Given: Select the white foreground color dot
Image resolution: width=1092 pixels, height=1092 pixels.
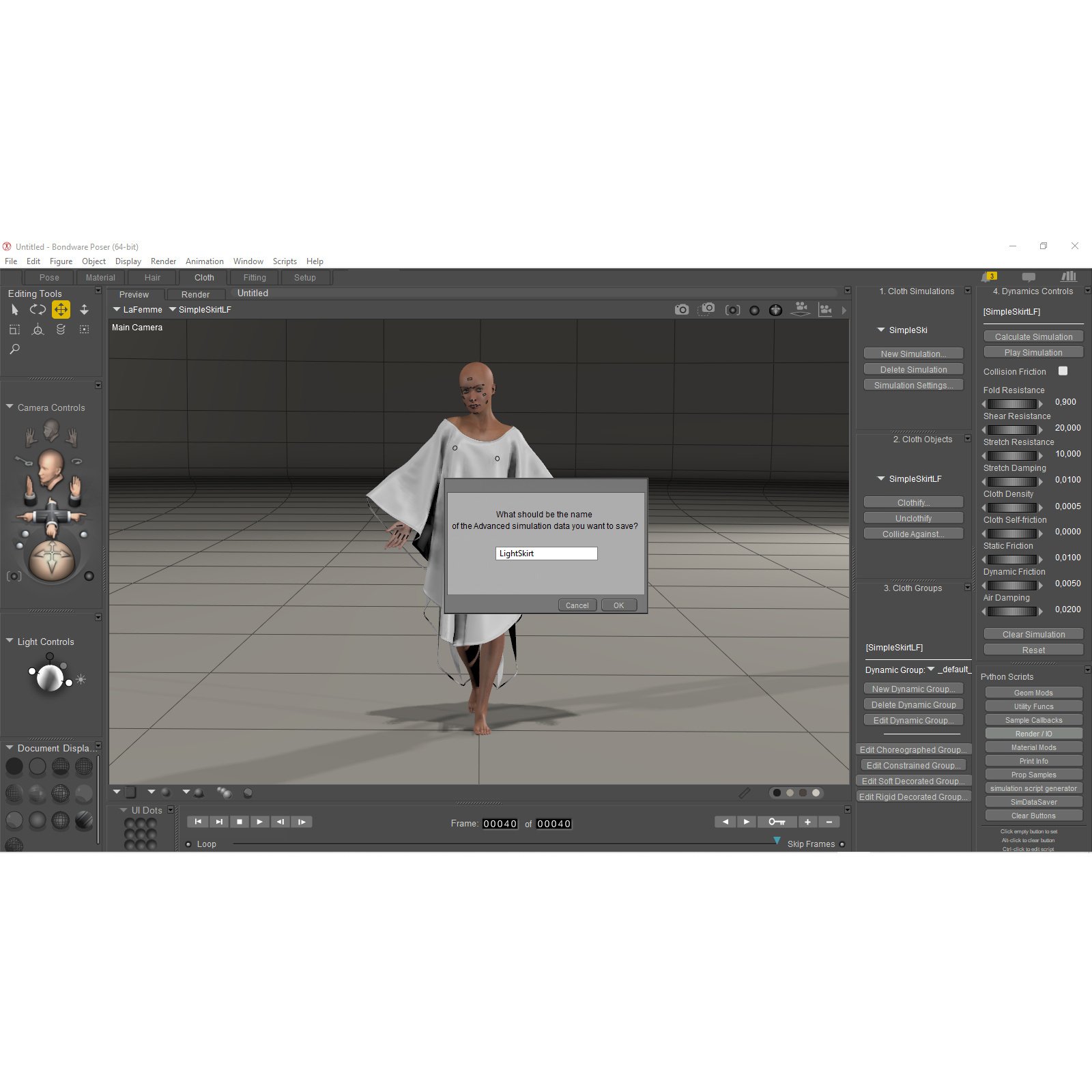Looking at the screenshot, I should pos(816,793).
